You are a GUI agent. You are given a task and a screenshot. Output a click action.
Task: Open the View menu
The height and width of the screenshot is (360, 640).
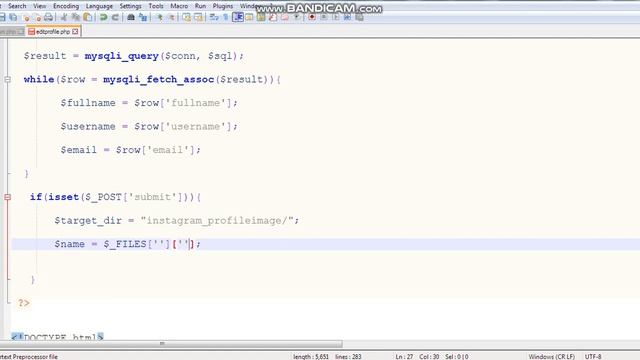40,6
